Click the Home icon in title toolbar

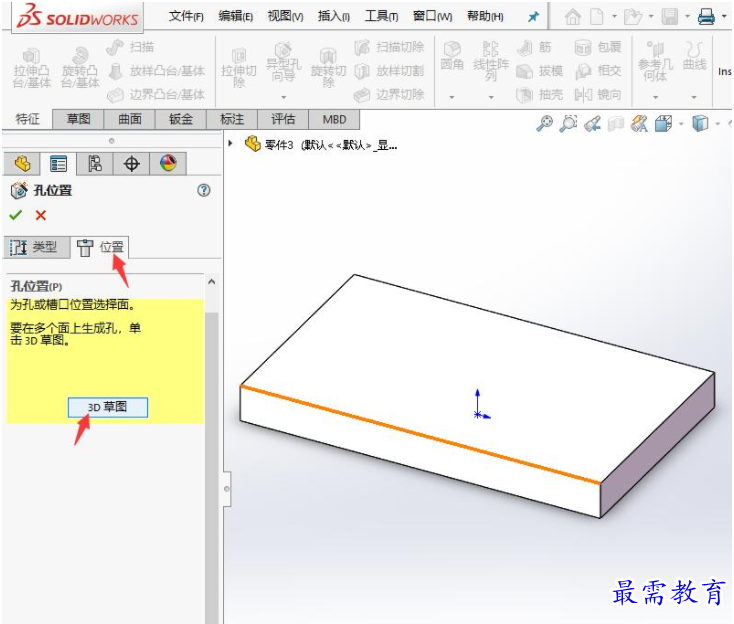point(573,17)
